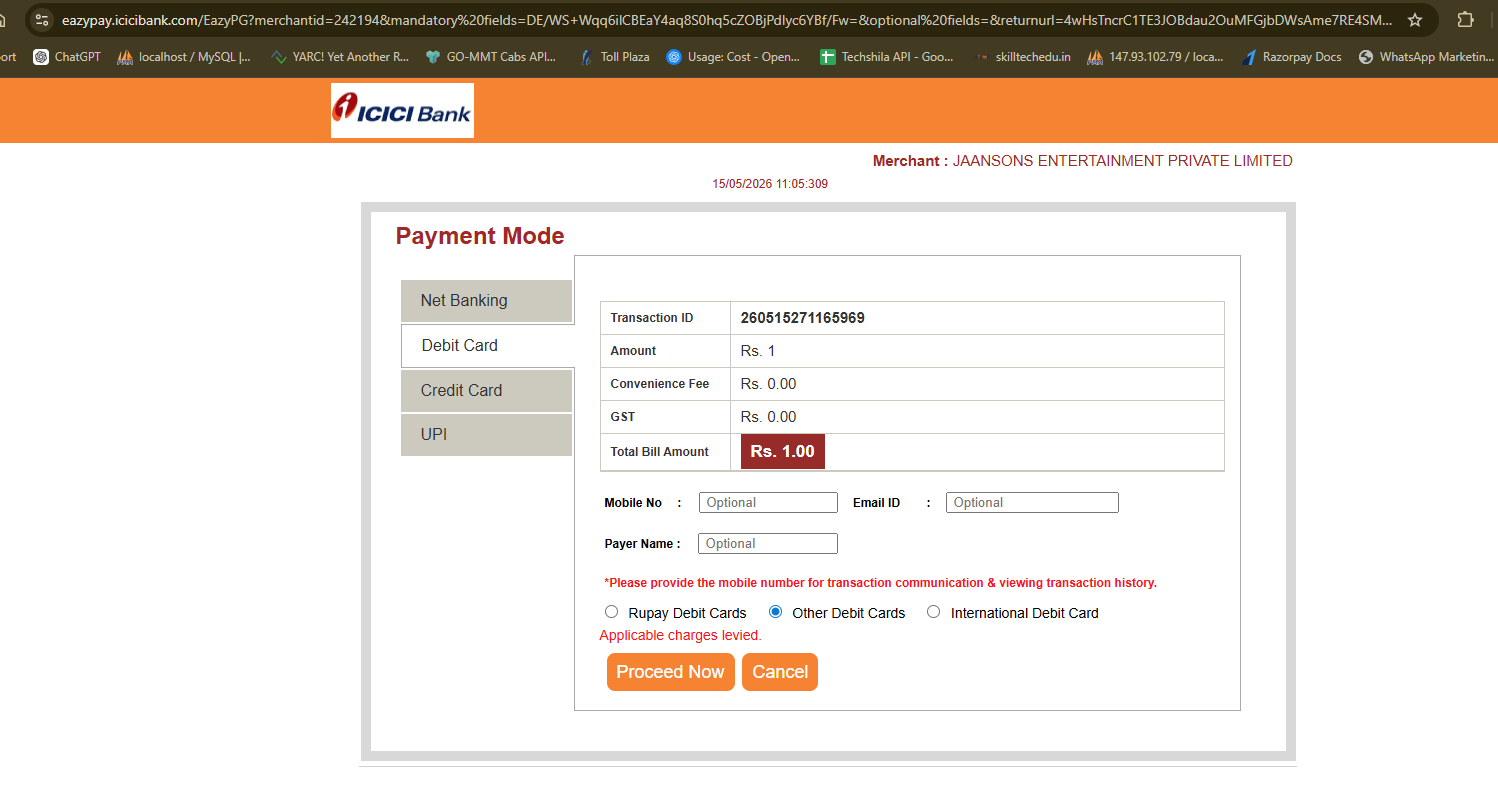Select Other Debit Cards option
The image size is (1498, 811).
pyautogui.click(x=775, y=612)
